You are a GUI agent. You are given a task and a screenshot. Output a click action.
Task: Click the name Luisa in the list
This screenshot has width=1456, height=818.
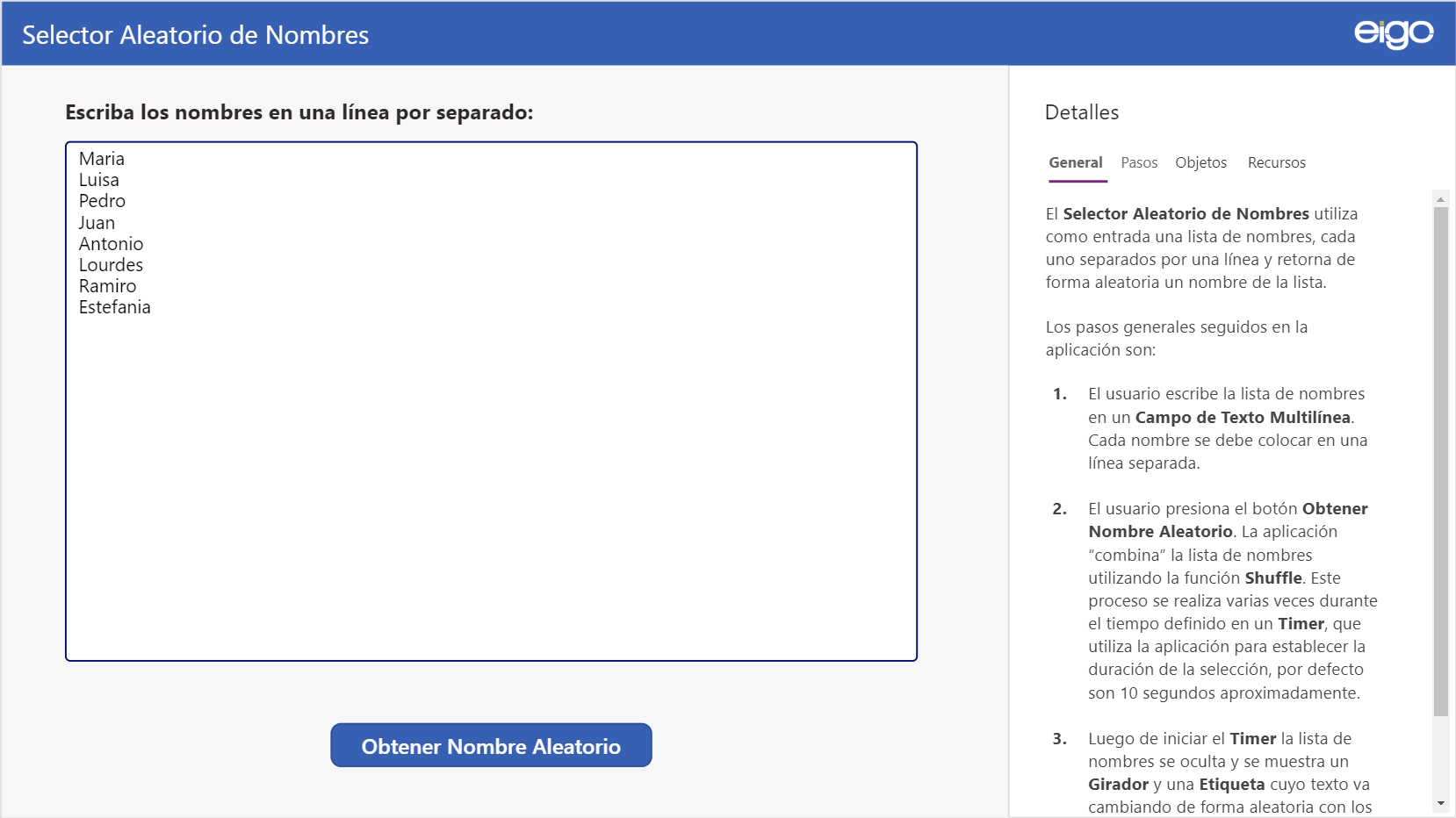click(x=99, y=180)
